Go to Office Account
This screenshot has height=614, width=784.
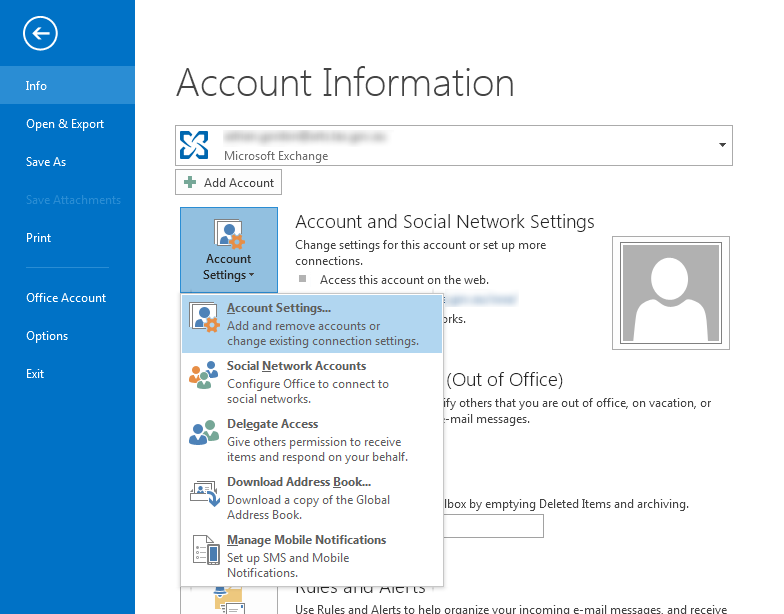click(x=68, y=298)
